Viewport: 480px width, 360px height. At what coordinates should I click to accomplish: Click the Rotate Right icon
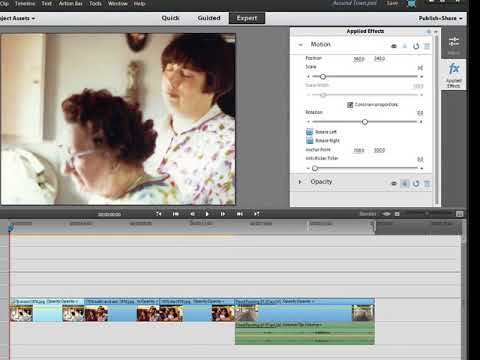tap(310, 140)
